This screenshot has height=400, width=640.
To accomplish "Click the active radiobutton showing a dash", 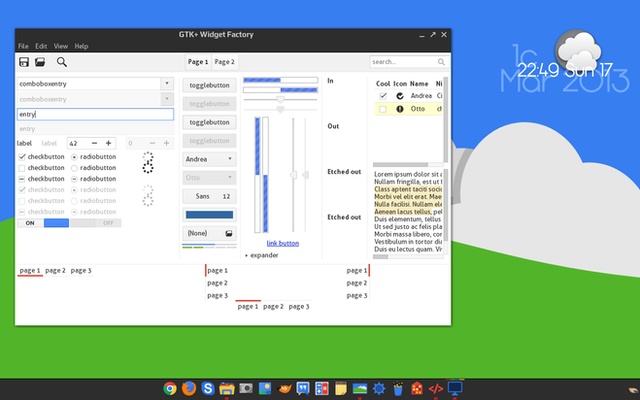I will click(74, 179).
